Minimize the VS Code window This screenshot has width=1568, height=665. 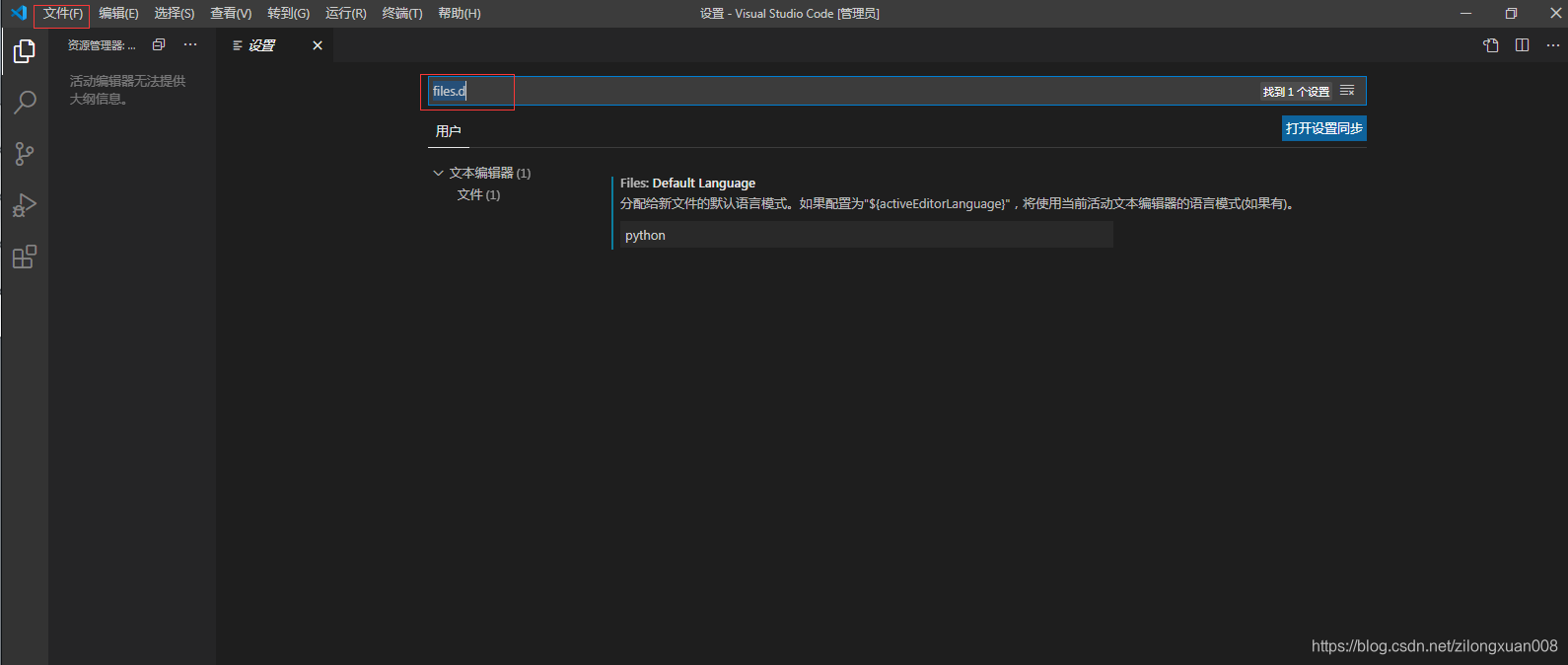click(1466, 13)
